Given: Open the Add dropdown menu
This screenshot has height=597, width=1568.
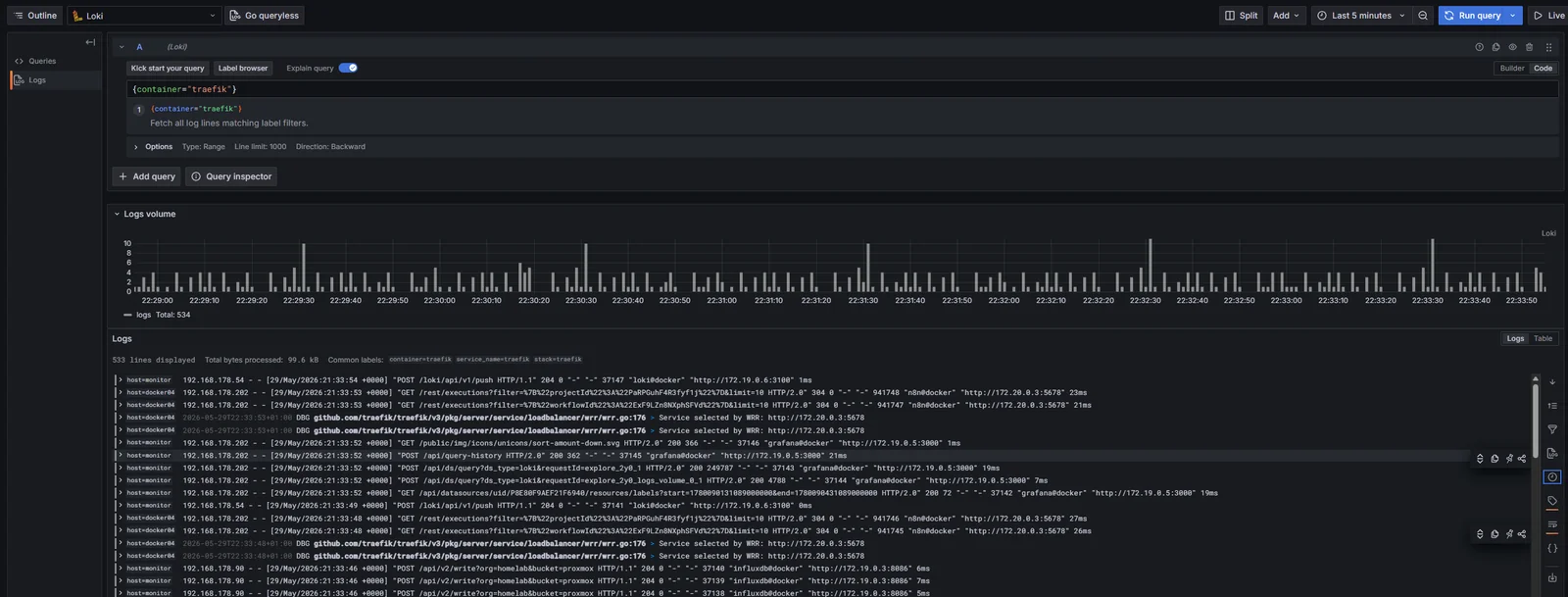Looking at the screenshot, I should click(1286, 16).
